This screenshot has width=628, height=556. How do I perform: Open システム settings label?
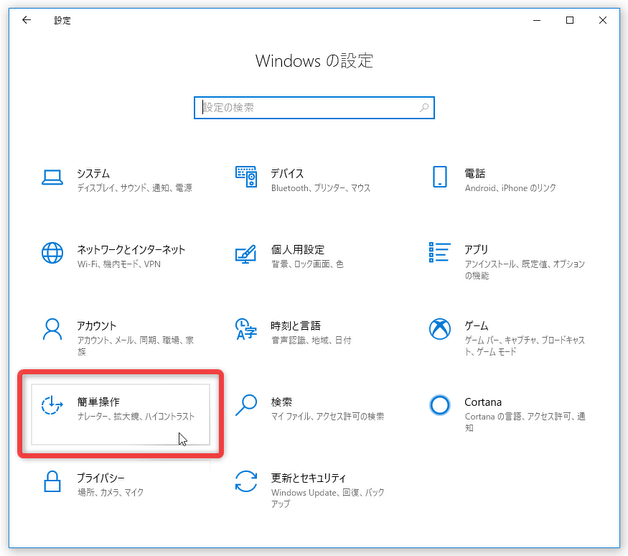click(93, 173)
